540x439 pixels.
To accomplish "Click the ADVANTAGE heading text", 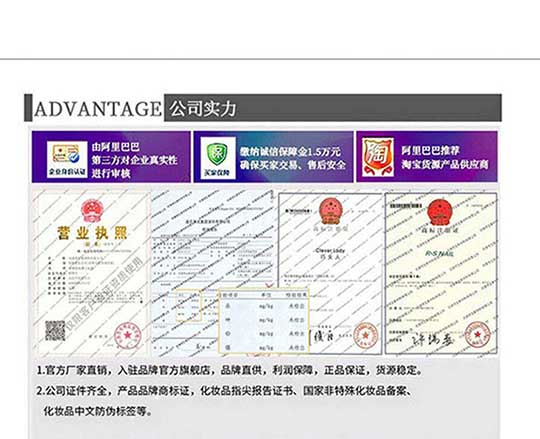I will [97, 109].
